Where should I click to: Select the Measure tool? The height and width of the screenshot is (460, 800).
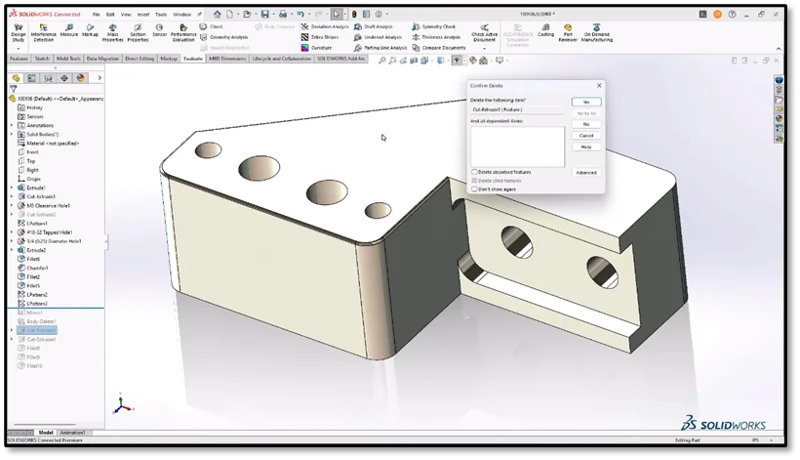pyautogui.click(x=69, y=30)
